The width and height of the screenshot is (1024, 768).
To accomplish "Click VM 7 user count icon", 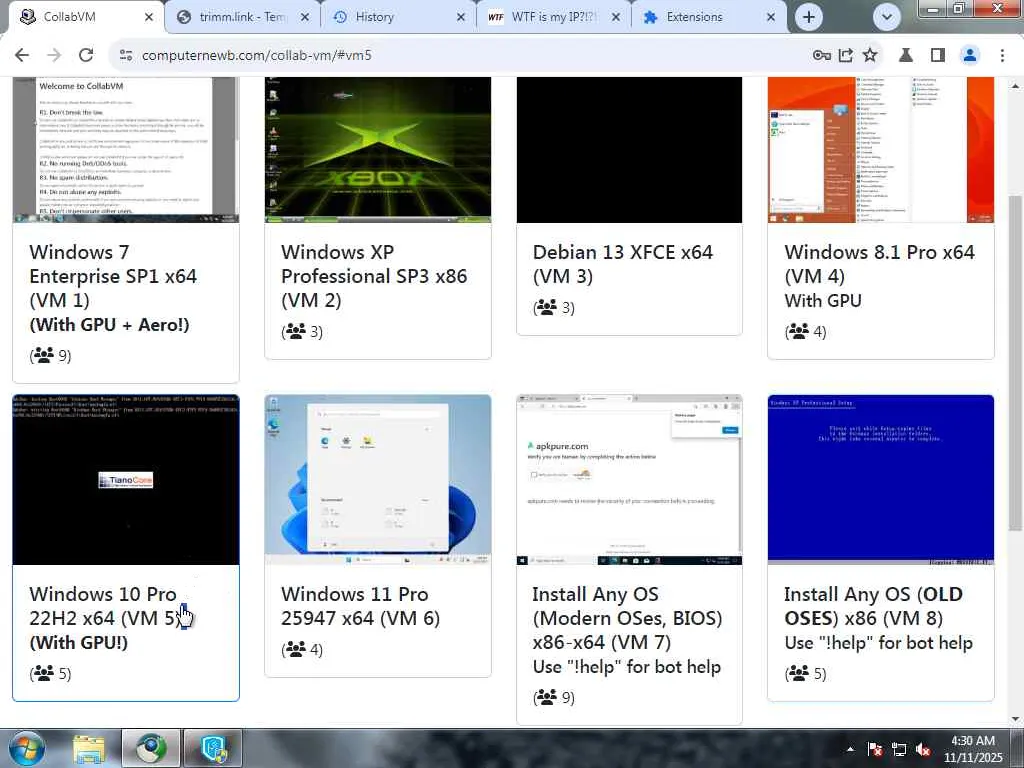I will pyautogui.click(x=547, y=697).
